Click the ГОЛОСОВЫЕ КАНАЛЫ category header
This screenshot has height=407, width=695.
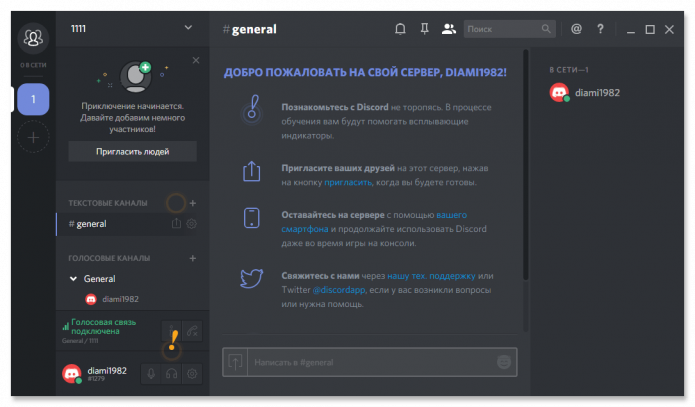tap(109, 258)
